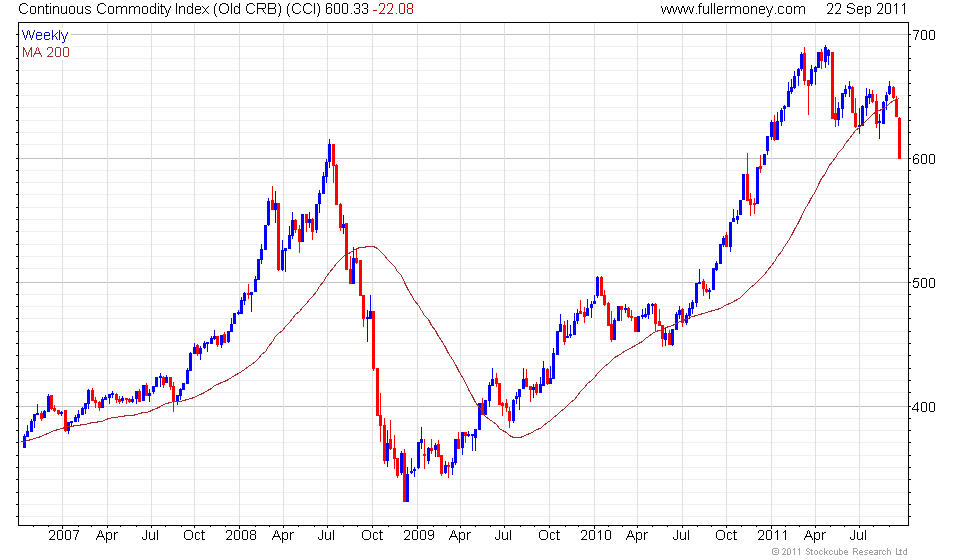The image size is (960, 560).
Task: Click the red change value -22.08
Action: click(x=393, y=9)
